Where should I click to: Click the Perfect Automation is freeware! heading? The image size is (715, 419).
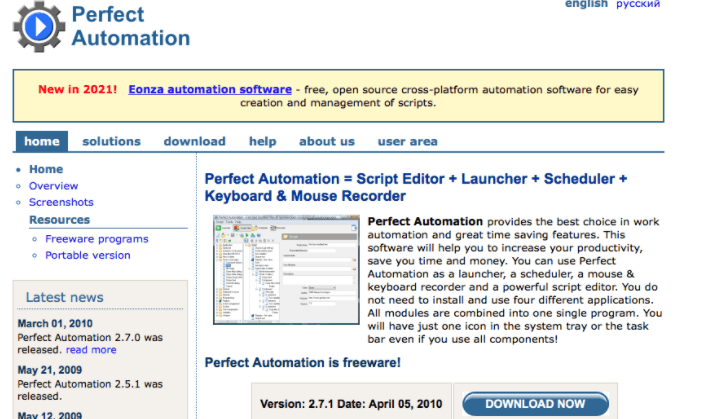(302, 362)
